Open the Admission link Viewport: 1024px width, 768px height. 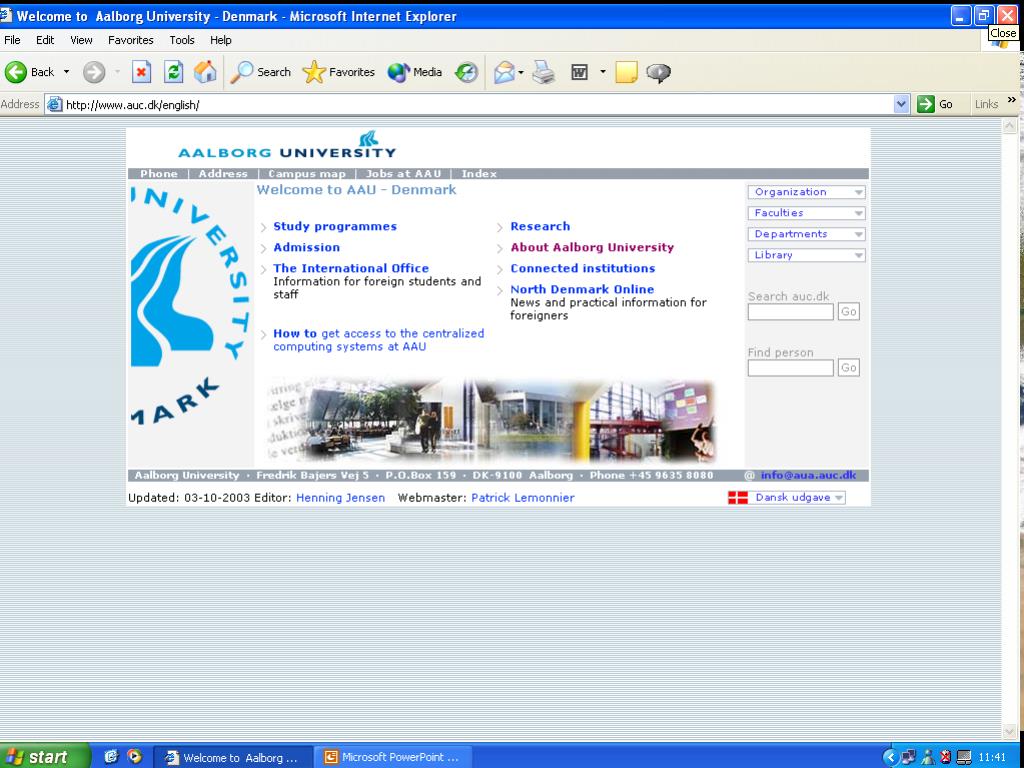tap(306, 247)
